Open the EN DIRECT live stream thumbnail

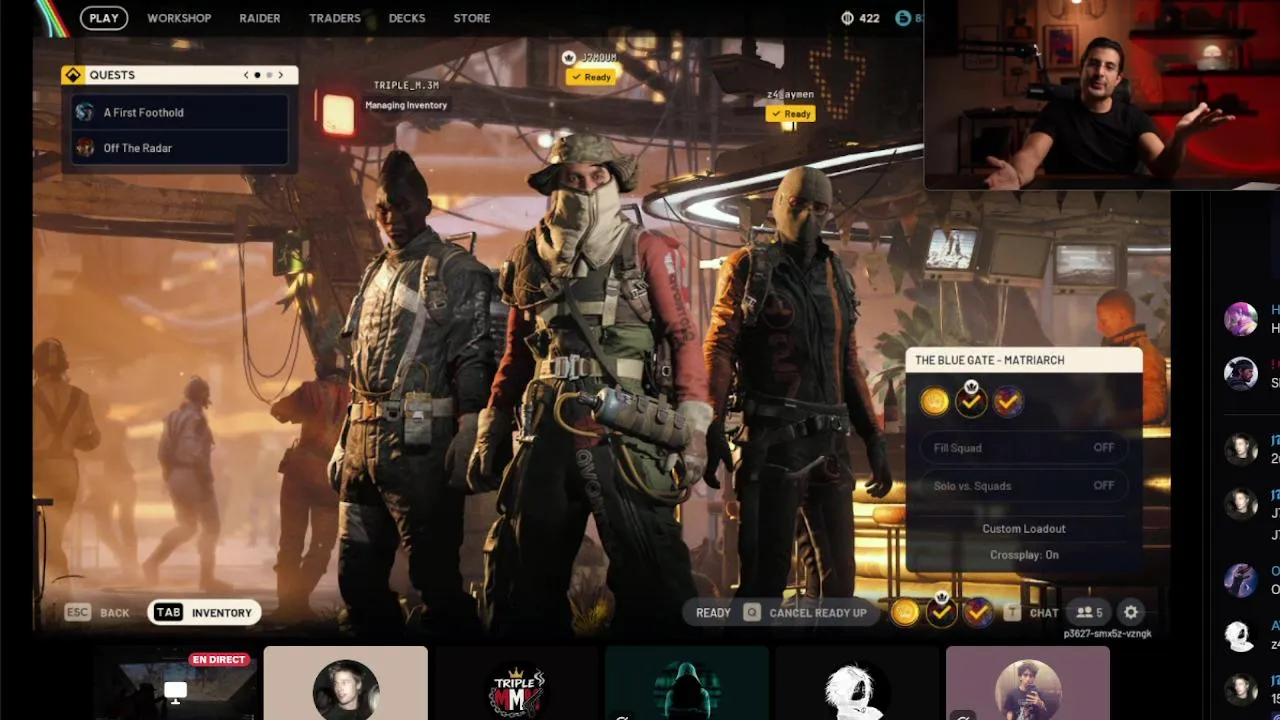(x=175, y=683)
